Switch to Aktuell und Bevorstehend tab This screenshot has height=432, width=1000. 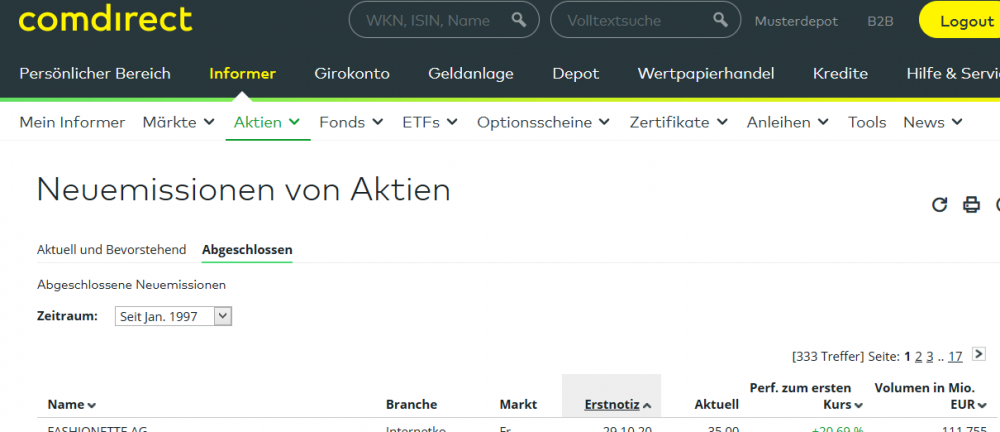(112, 250)
